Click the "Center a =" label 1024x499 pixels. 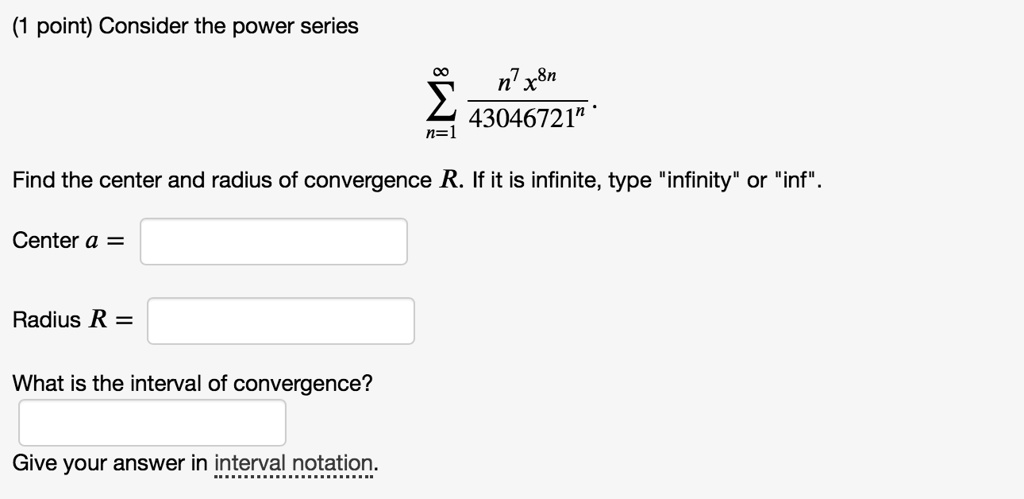tap(68, 241)
